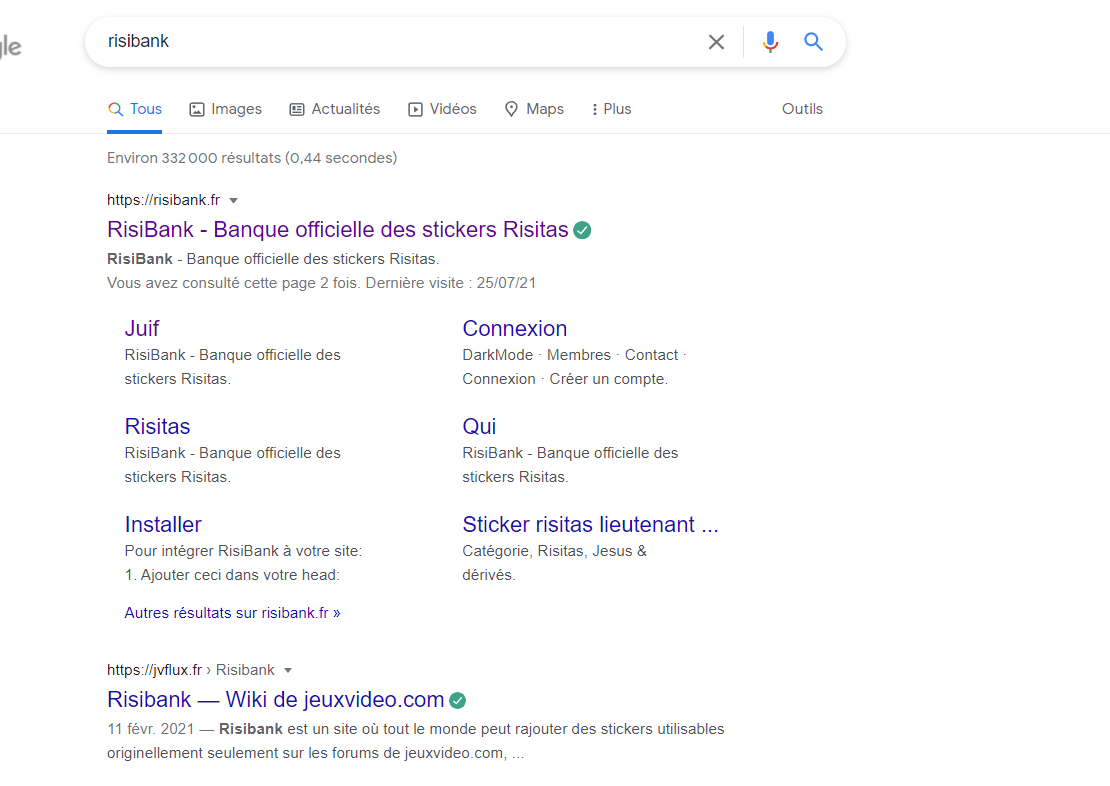This screenshot has height=786, width=1110.
Task: Open Risibank — Wiki de jeuxvideo.com result
Action: tap(275, 700)
